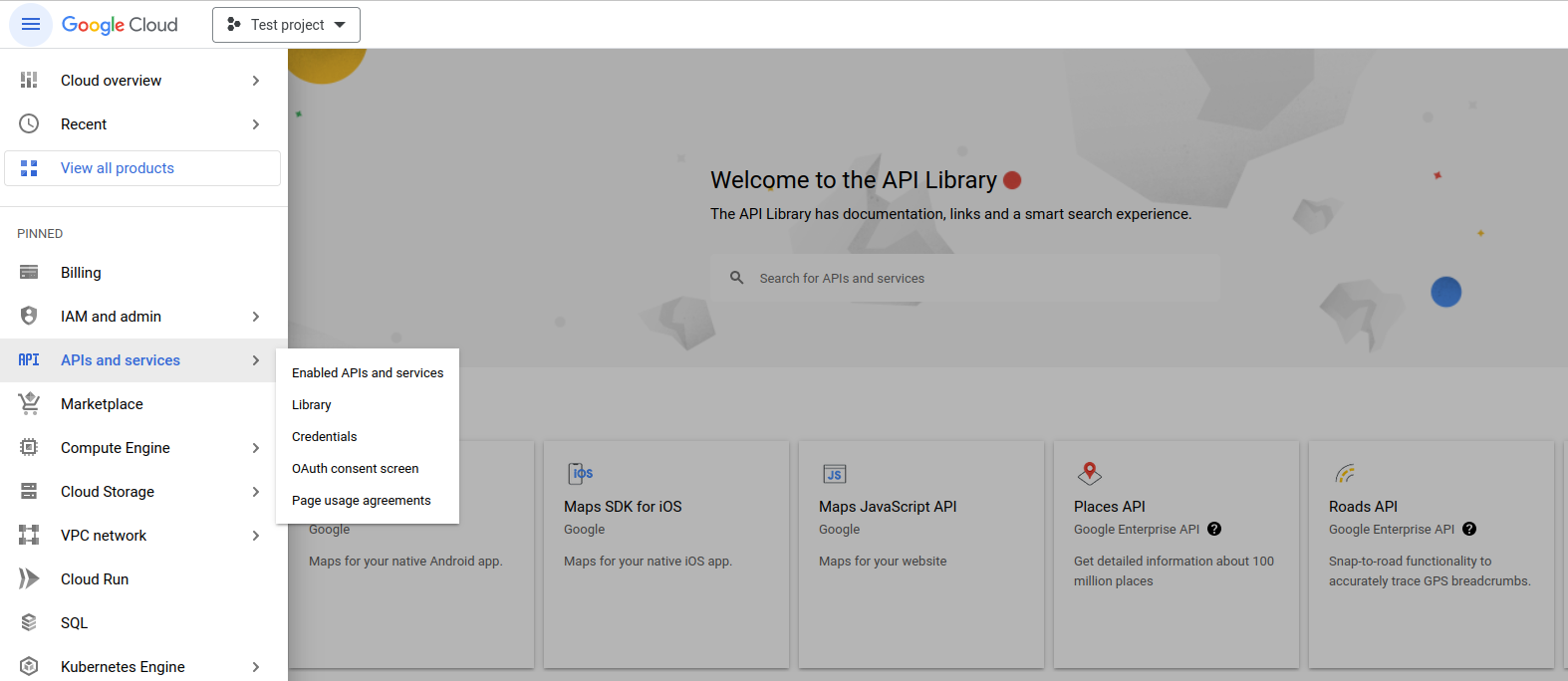Select Enabled APIs and services from submenu
Screen dimensions: 1568x681
(368, 372)
